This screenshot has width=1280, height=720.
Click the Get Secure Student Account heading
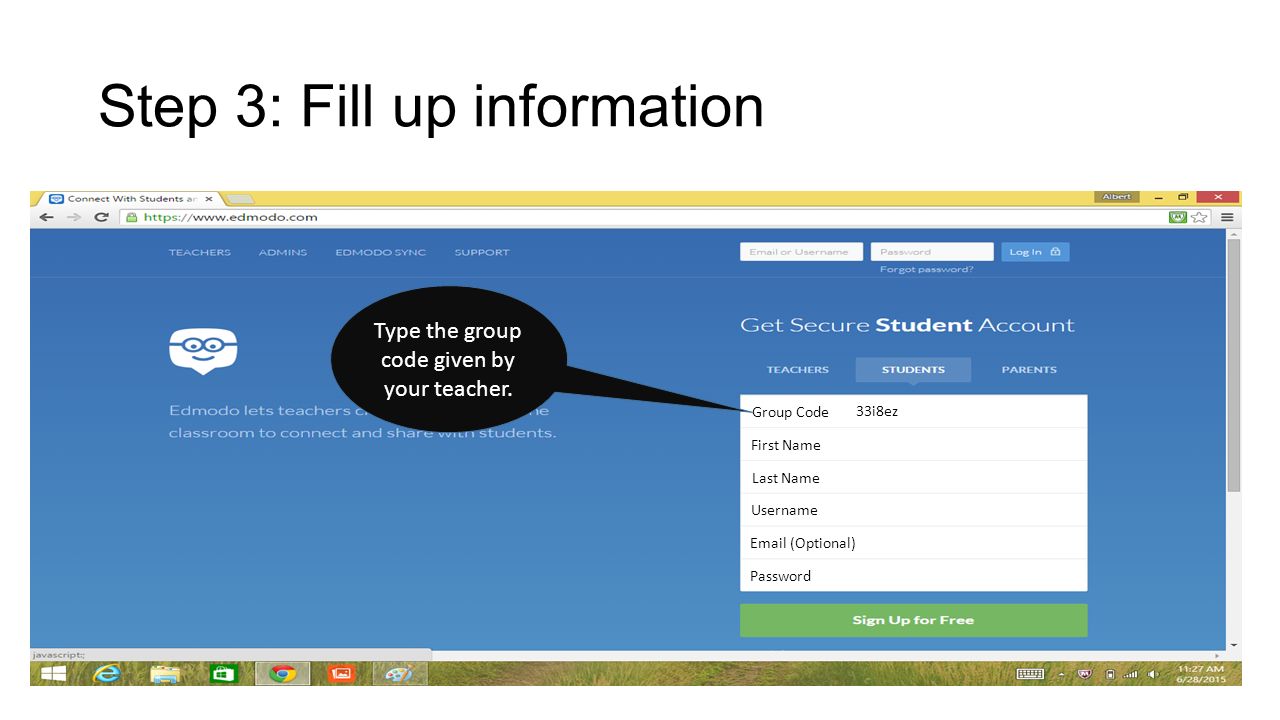click(907, 325)
